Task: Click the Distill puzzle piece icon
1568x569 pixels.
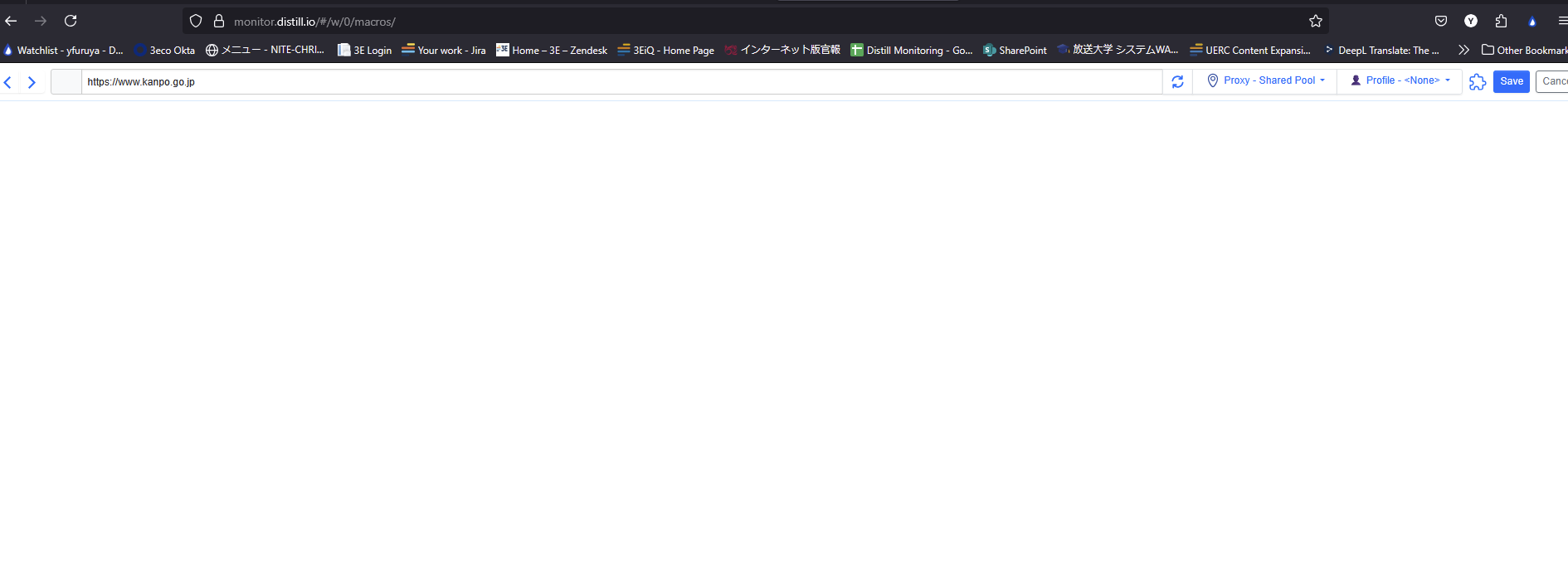Action: pyautogui.click(x=1478, y=81)
